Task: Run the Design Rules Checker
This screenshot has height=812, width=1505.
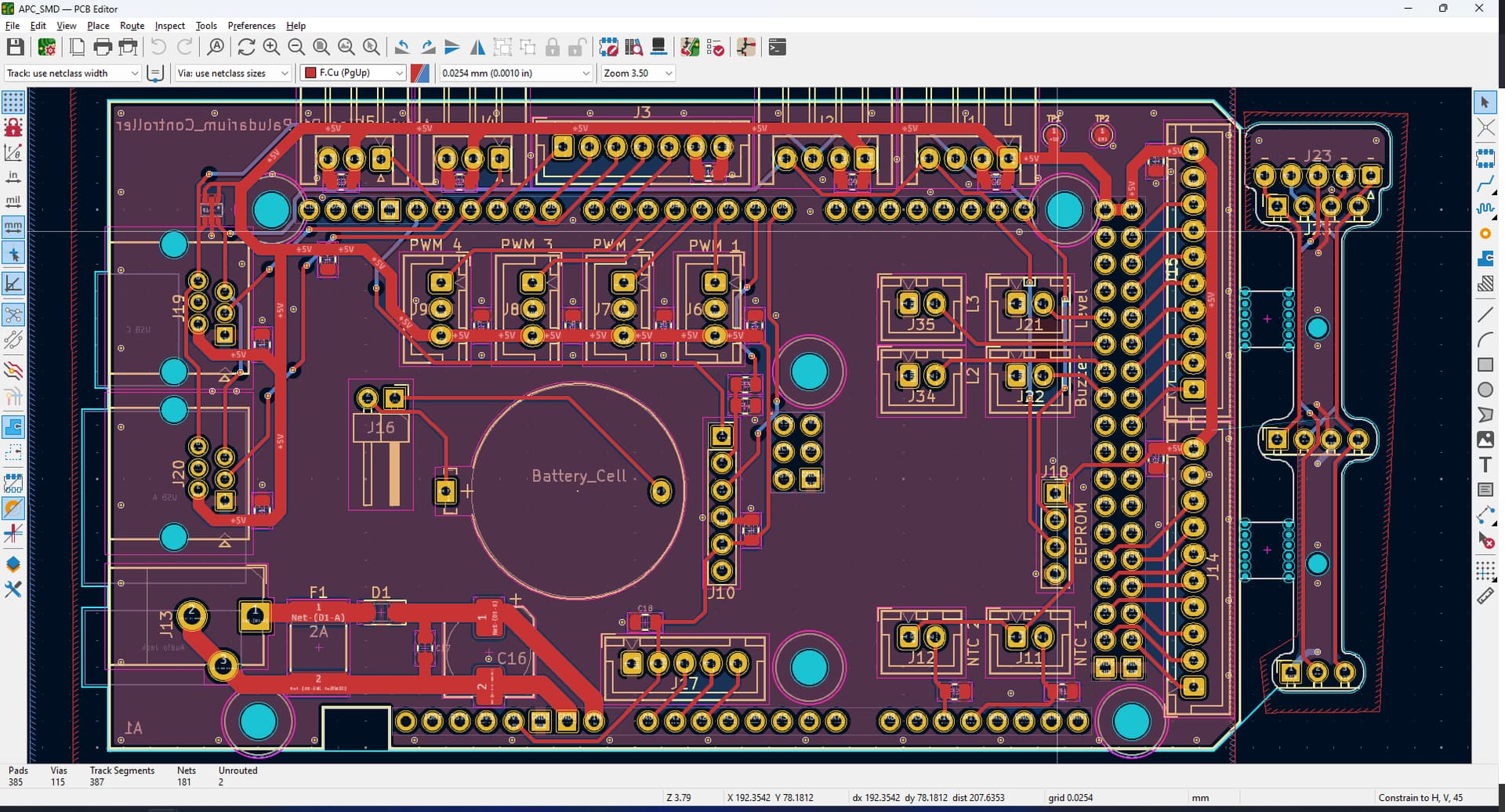Action: pyautogui.click(x=715, y=47)
